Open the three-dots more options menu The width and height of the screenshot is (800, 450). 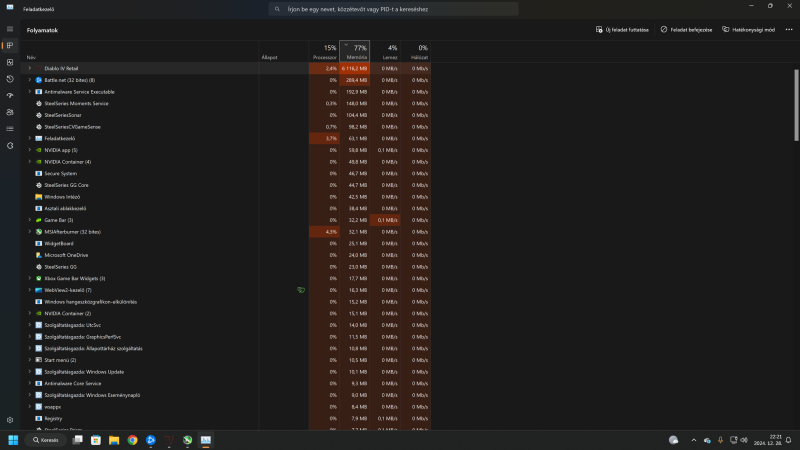789,30
